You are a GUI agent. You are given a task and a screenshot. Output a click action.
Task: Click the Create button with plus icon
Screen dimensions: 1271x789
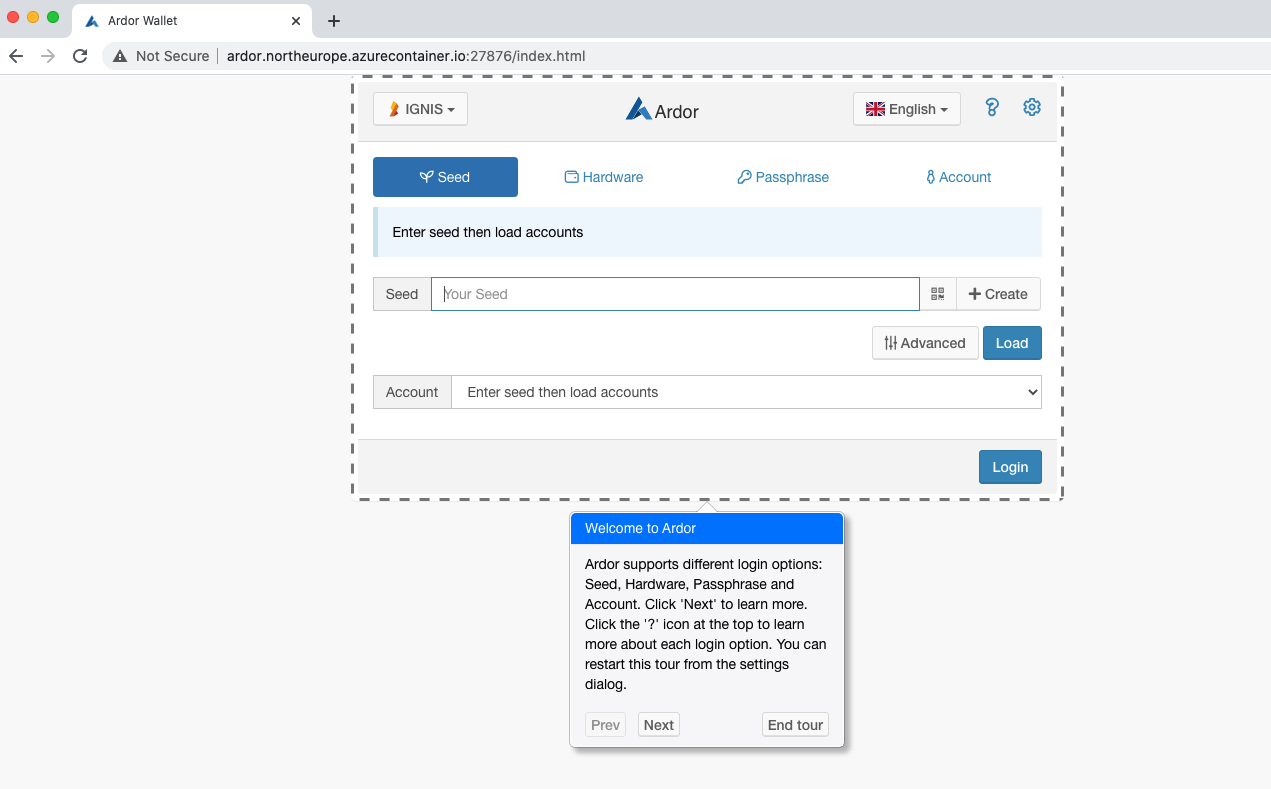997,293
